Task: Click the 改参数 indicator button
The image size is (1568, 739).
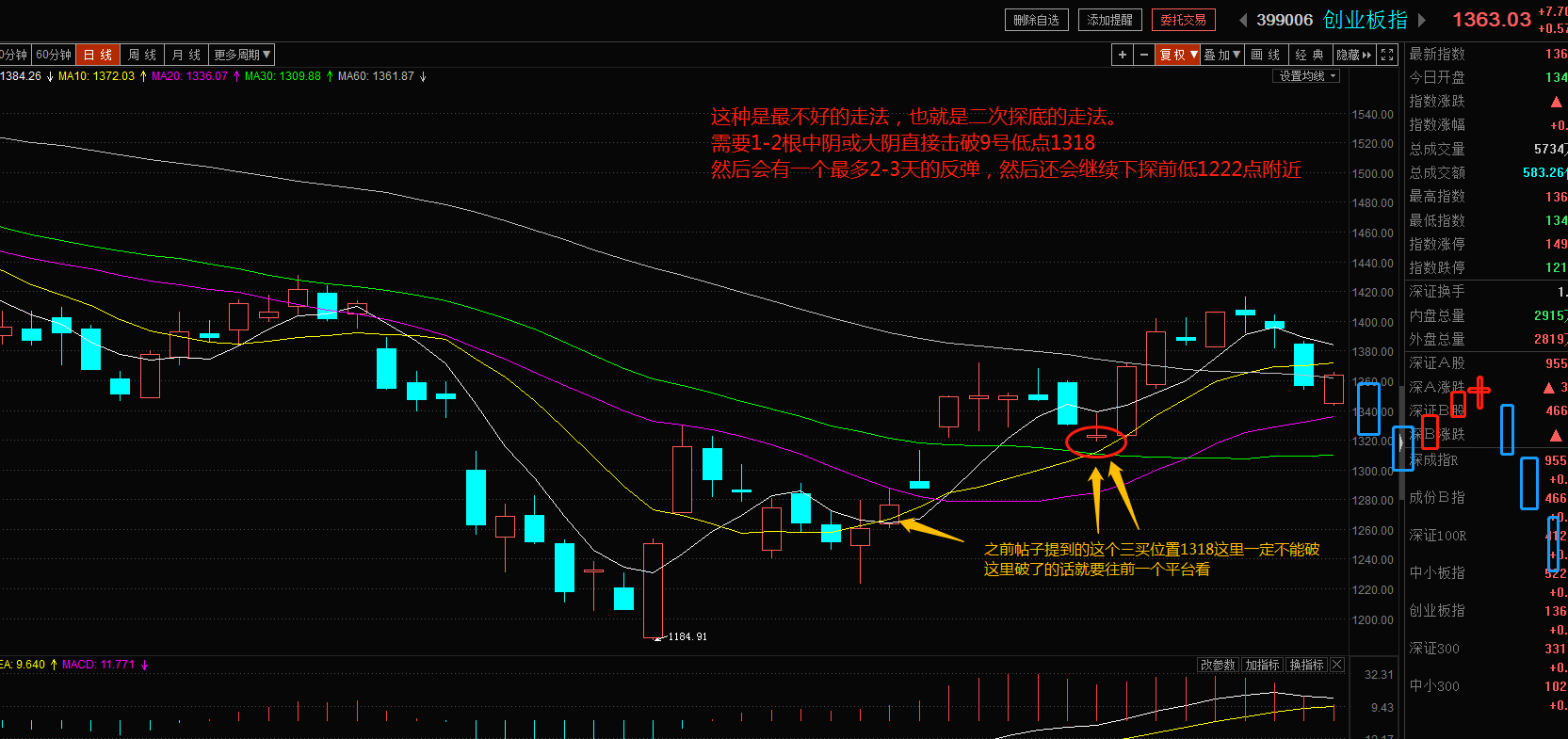Action: coord(1218,665)
